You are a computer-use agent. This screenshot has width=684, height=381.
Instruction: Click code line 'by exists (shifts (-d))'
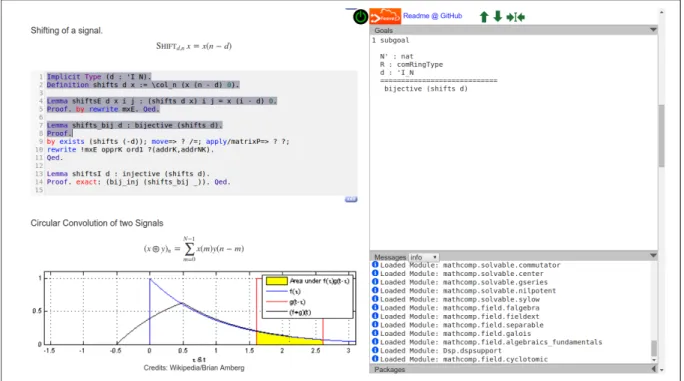pos(168,141)
